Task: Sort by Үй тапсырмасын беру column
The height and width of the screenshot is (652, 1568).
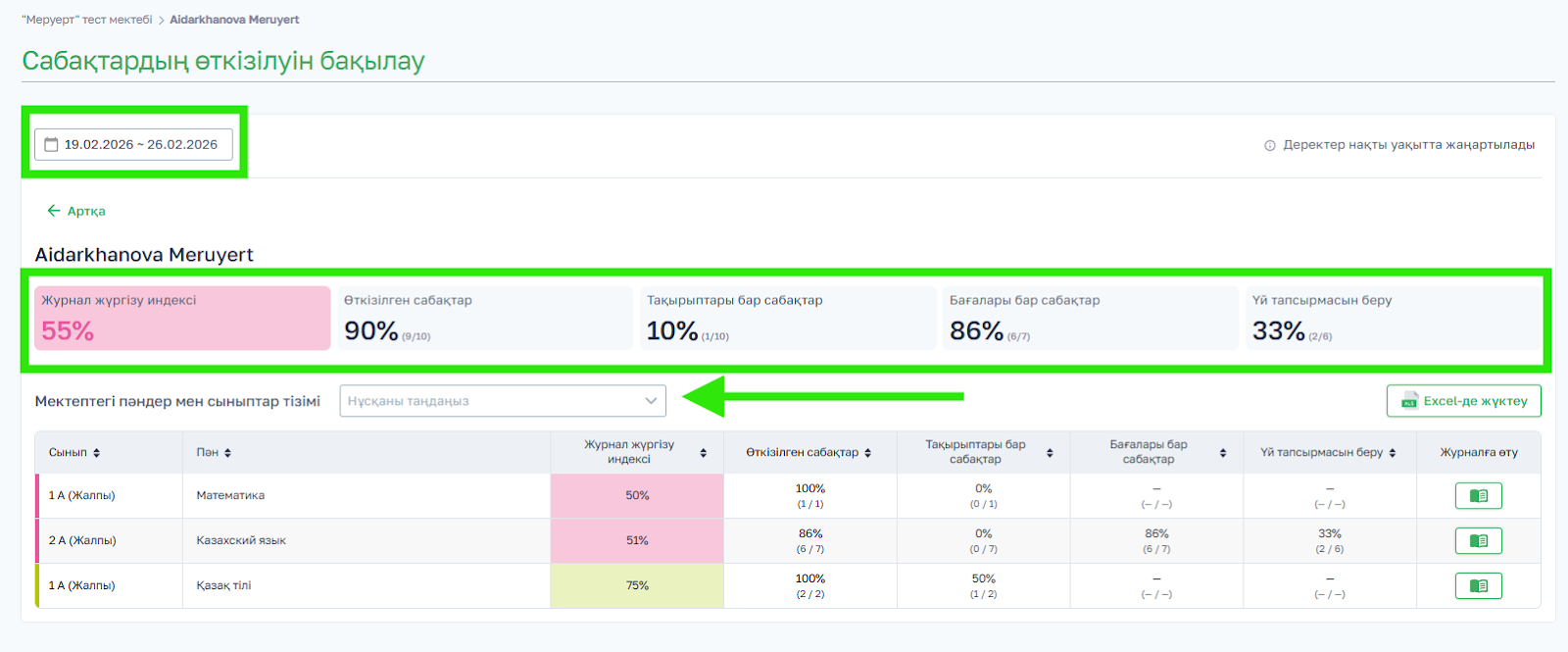Action: click(x=1393, y=453)
